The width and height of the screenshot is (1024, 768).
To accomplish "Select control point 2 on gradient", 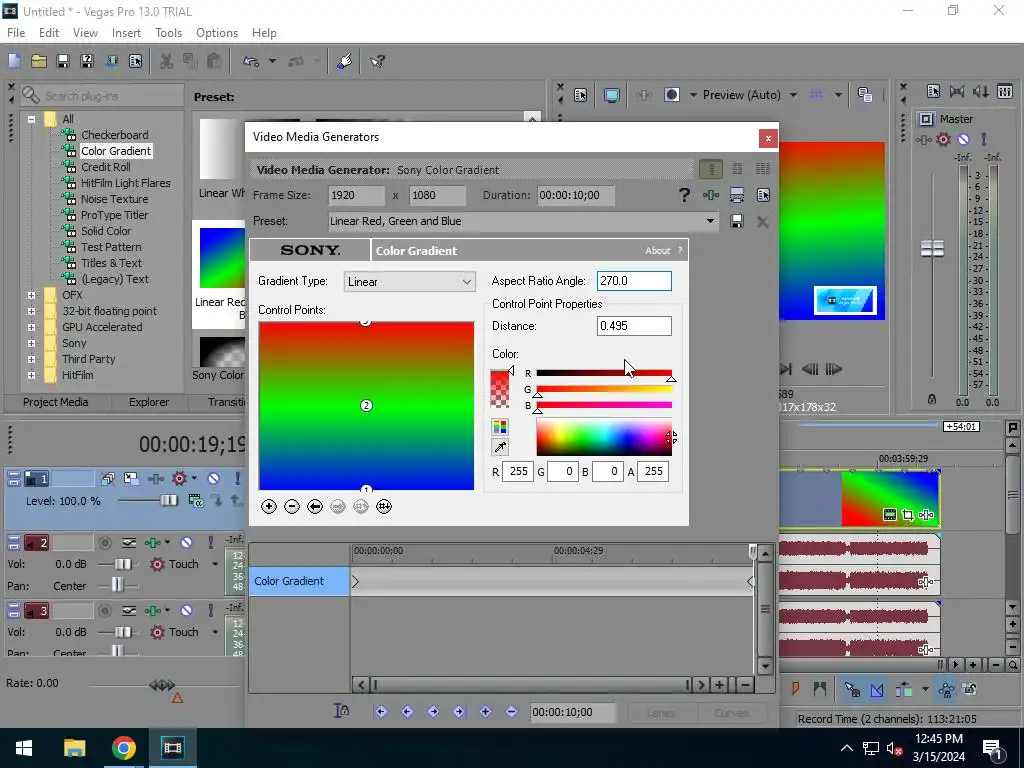I will click(366, 406).
